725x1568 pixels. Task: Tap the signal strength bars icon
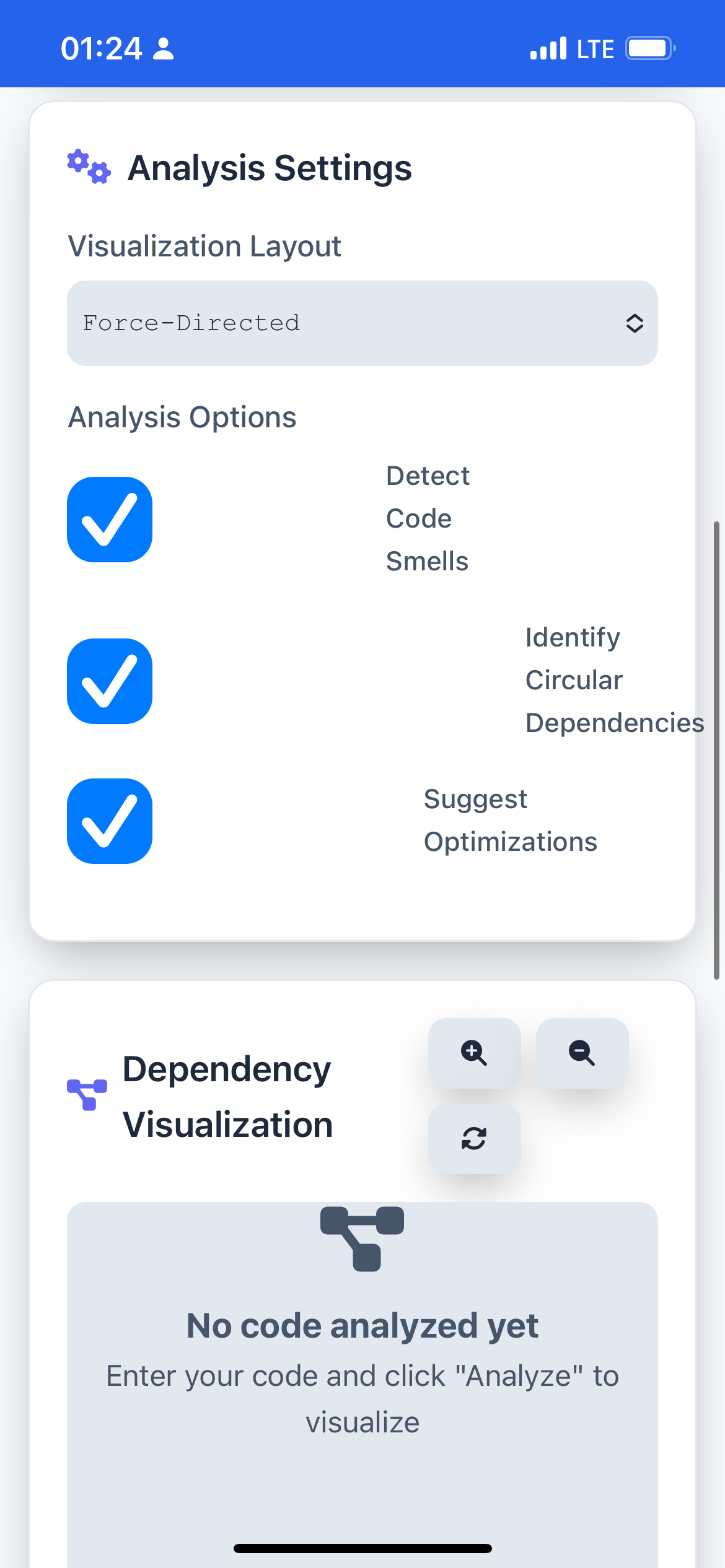pyautogui.click(x=548, y=48)
